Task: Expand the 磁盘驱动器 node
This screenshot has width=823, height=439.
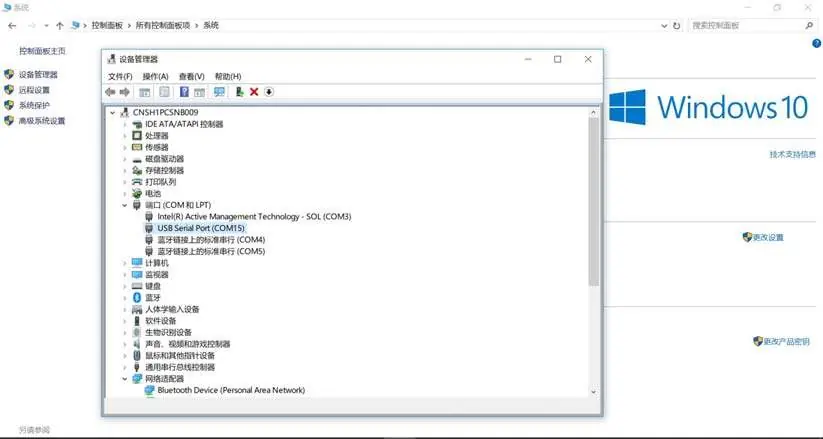Action: click(x=125, y=159)
